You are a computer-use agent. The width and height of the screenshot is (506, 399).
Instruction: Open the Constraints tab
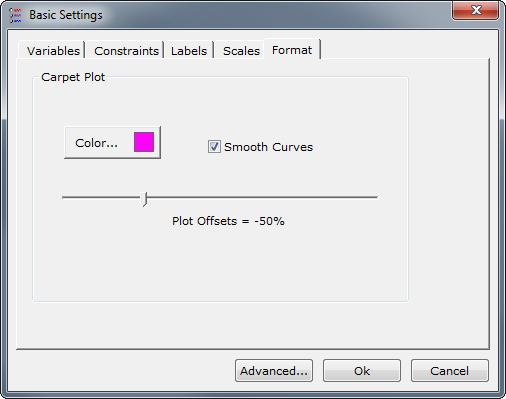click(126, 50)
